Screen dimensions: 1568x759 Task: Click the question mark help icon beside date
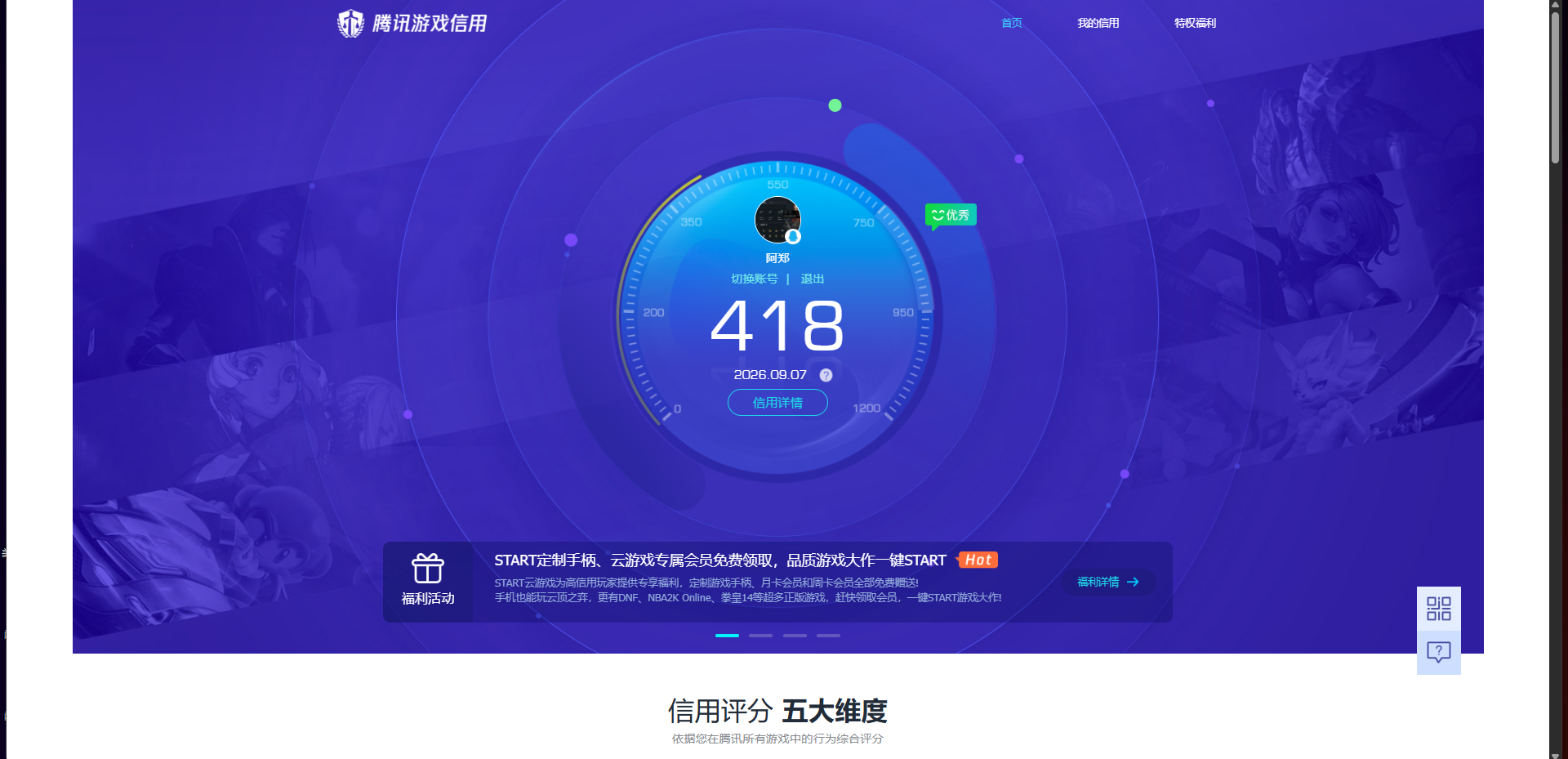[826, 375]
